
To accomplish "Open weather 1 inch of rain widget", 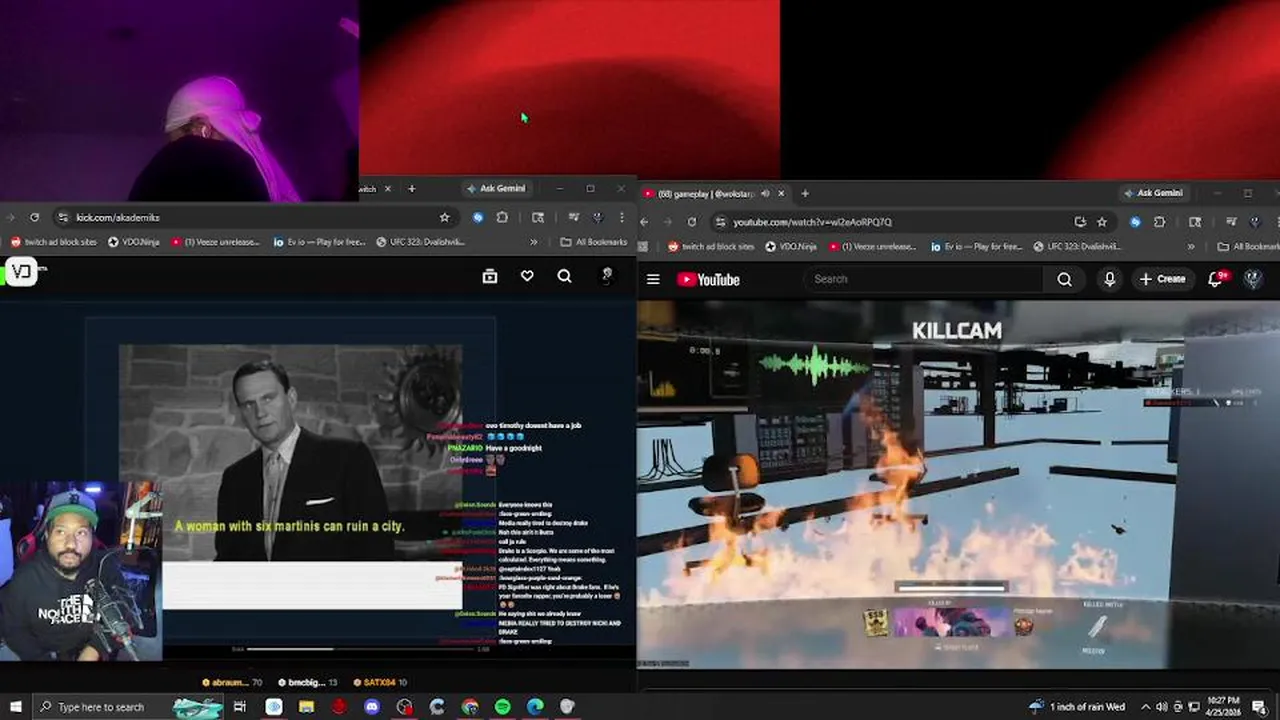I will (x=1075, y=707).
